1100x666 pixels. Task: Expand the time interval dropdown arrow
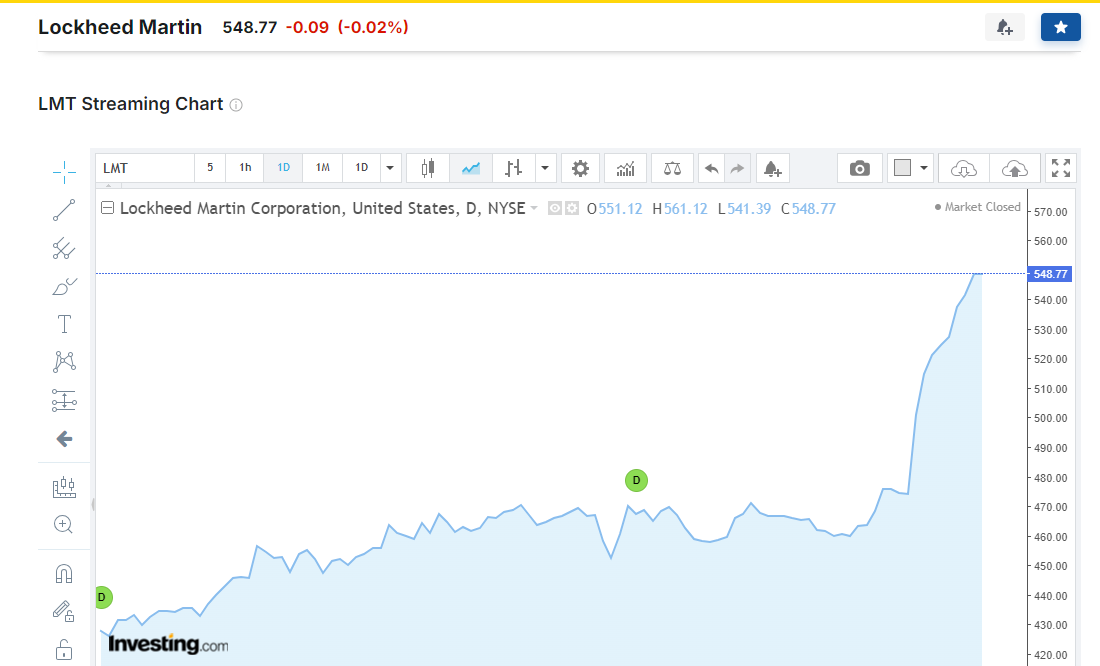[390, 168]
